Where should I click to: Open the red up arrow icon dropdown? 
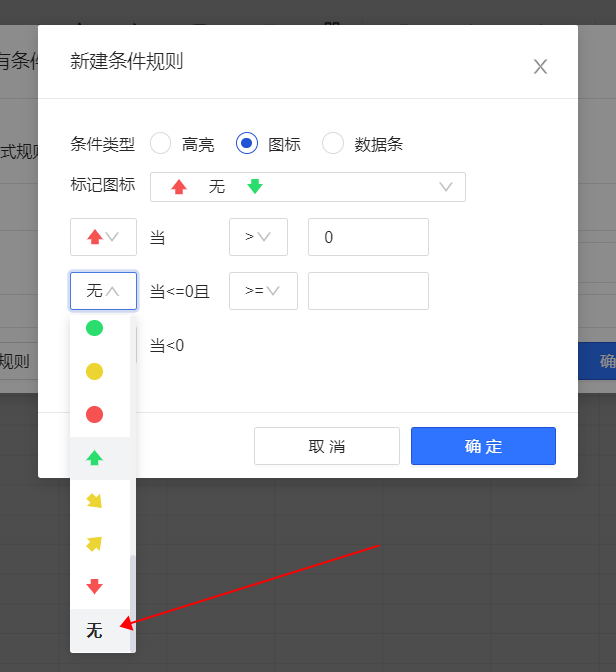103,237
